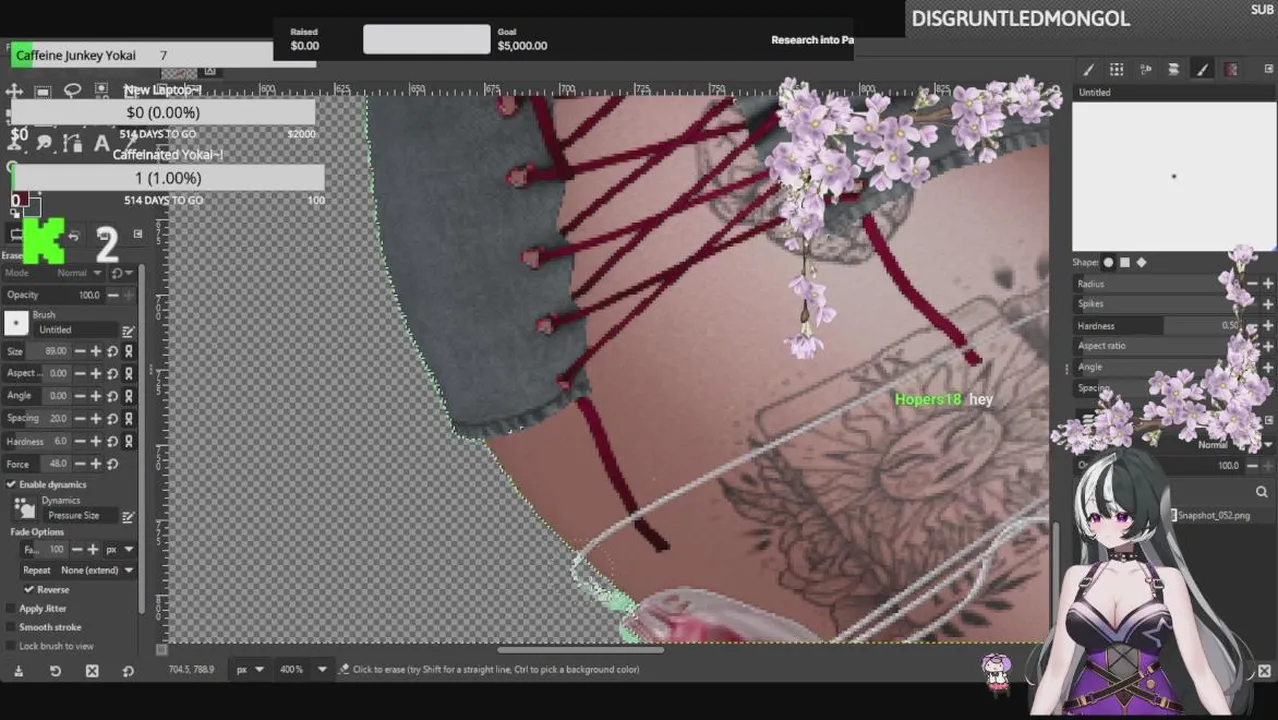
Task: Select the Rectangle Select tool
Action: [x=43, y=91]
